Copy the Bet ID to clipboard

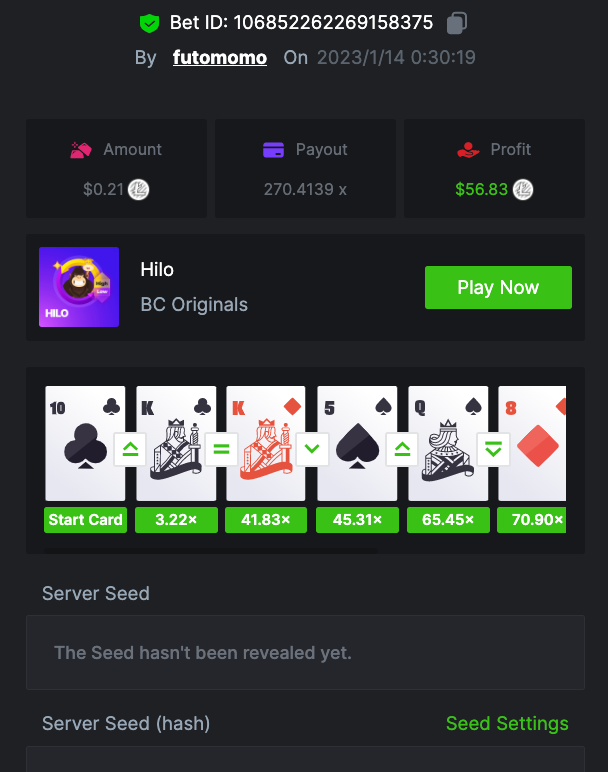(457, 23)
